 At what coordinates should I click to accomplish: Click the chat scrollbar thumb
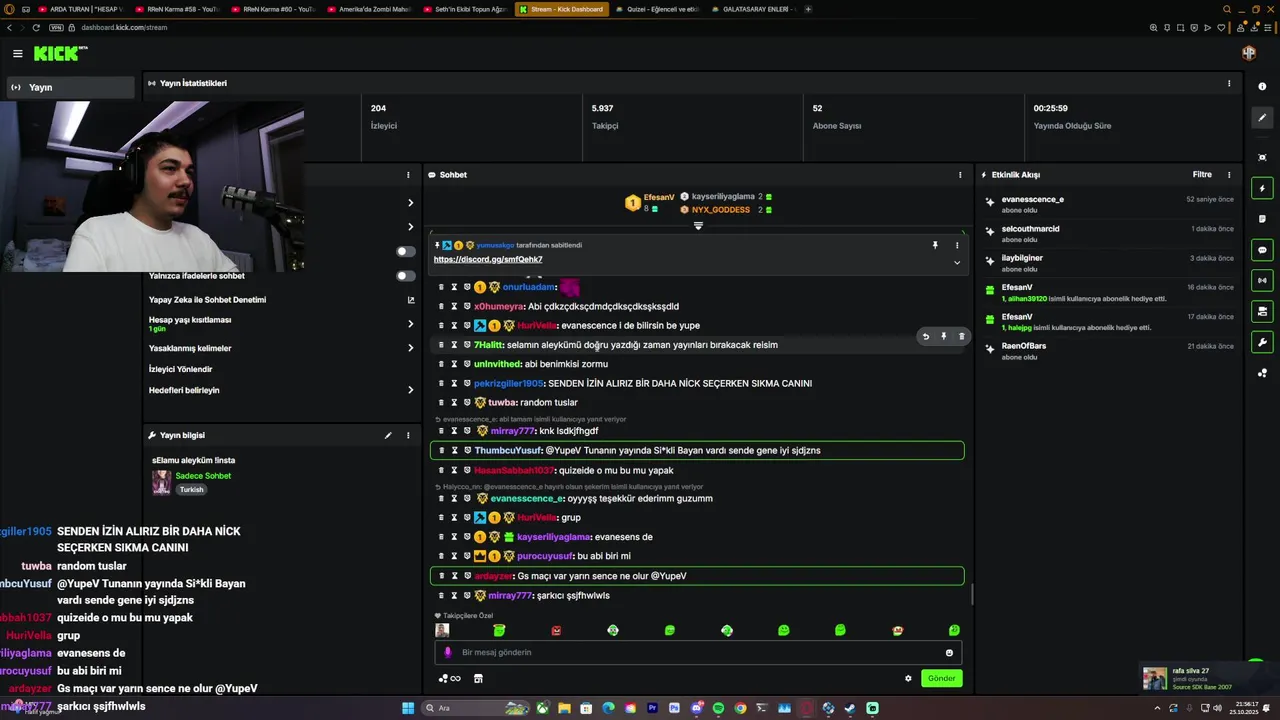972,595
